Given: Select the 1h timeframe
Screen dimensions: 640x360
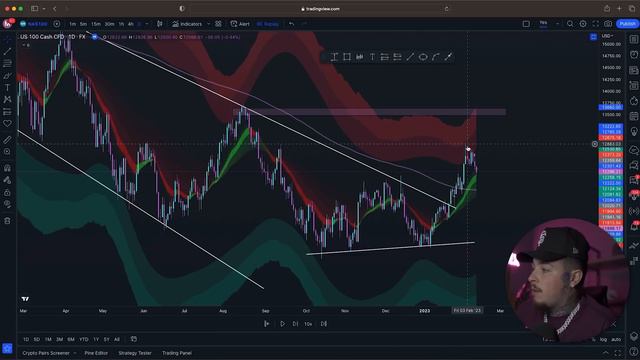Looking at the screenshot, I should [x=121, y=24].
